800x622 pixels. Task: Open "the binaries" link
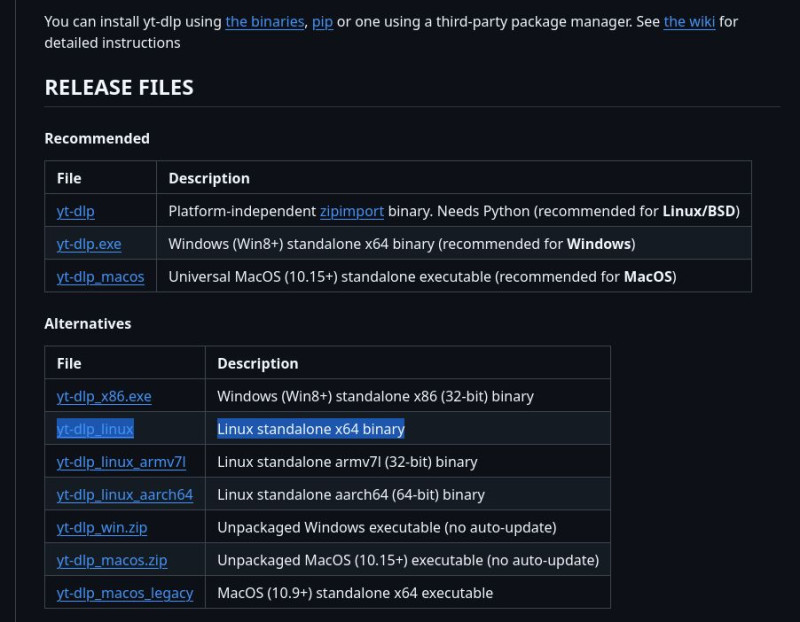click(265, 21)
